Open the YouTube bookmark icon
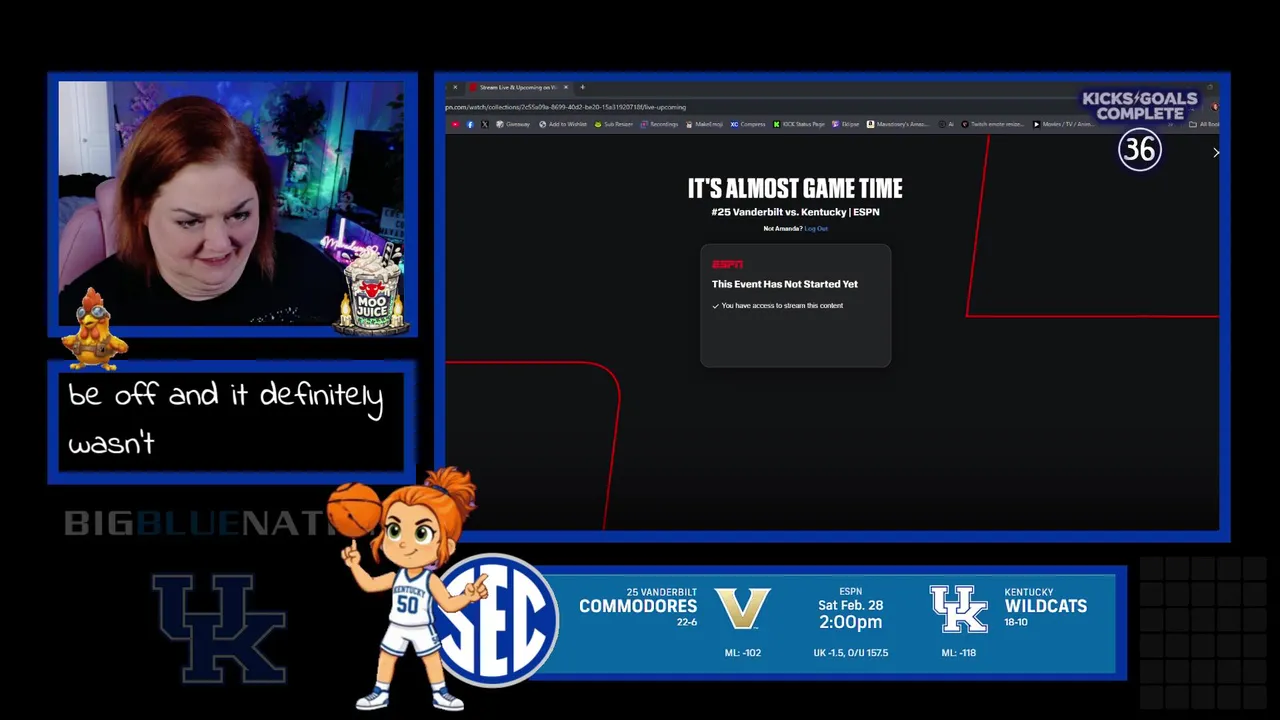The image size is (1280, 720). (x=455, y=124)
